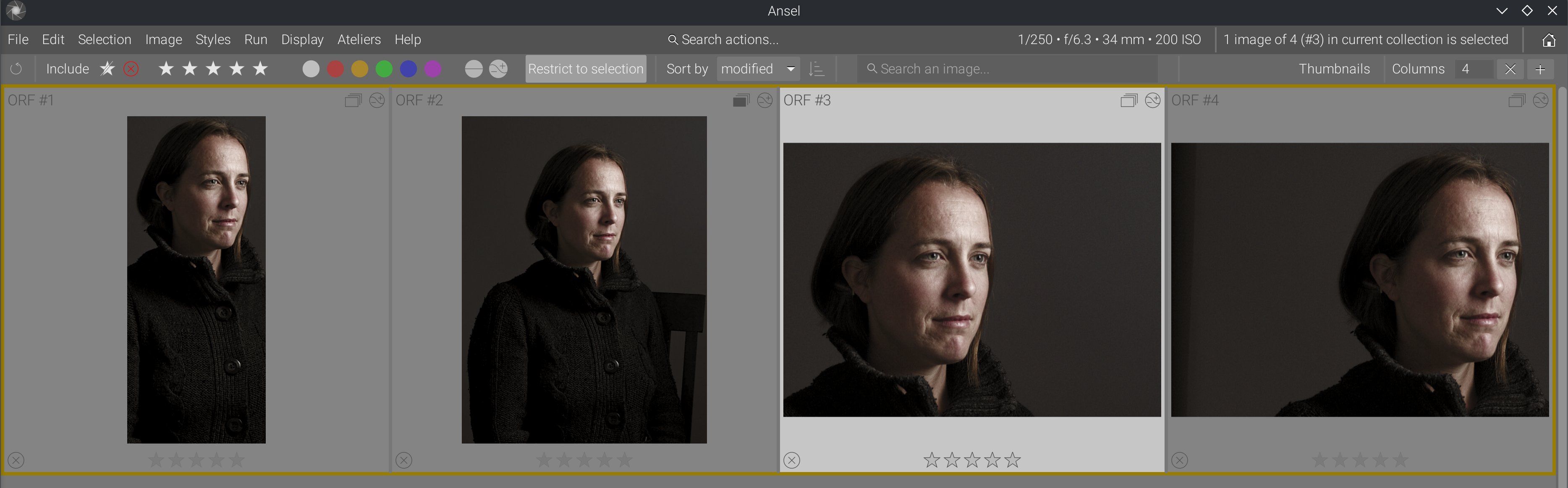Decrease columns with the X button
The width and height of the screenshot is (1568, 488).
click(1510, 69)
